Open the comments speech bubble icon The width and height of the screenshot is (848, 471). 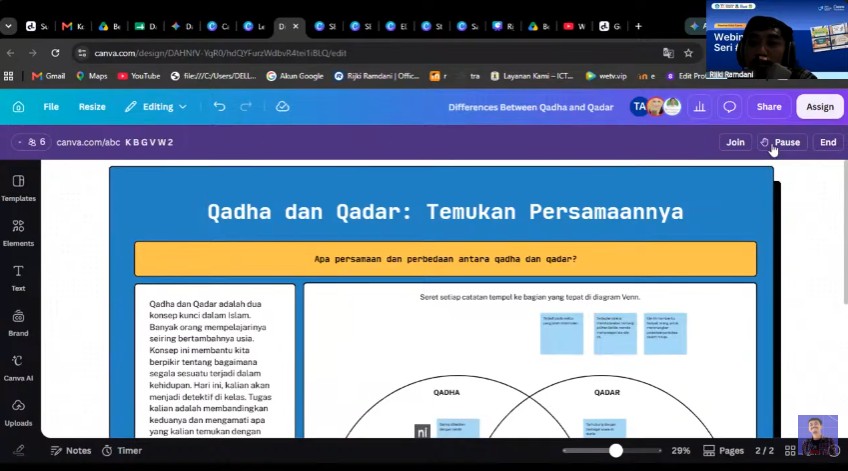click(730, 107)
